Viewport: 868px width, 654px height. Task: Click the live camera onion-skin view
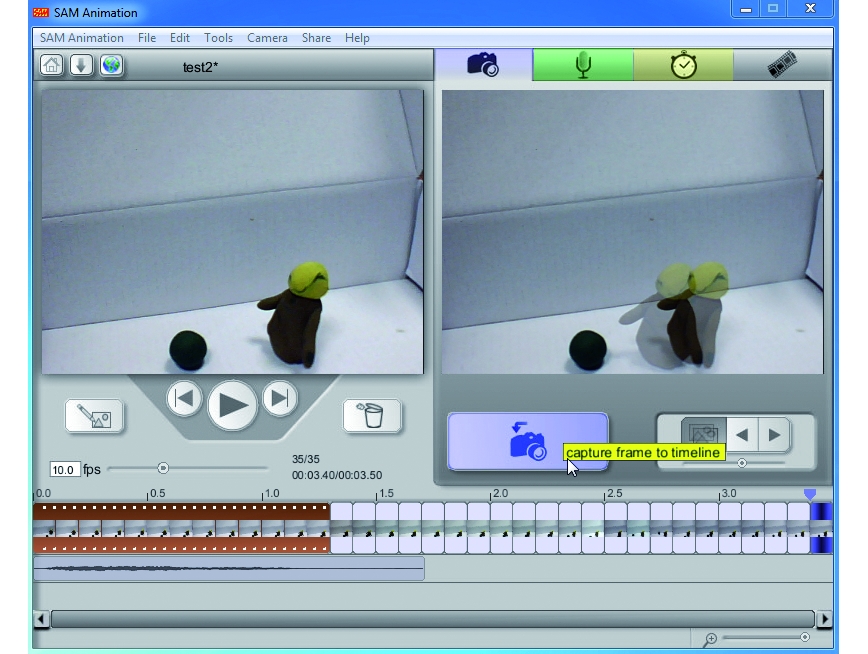point(632,232)
